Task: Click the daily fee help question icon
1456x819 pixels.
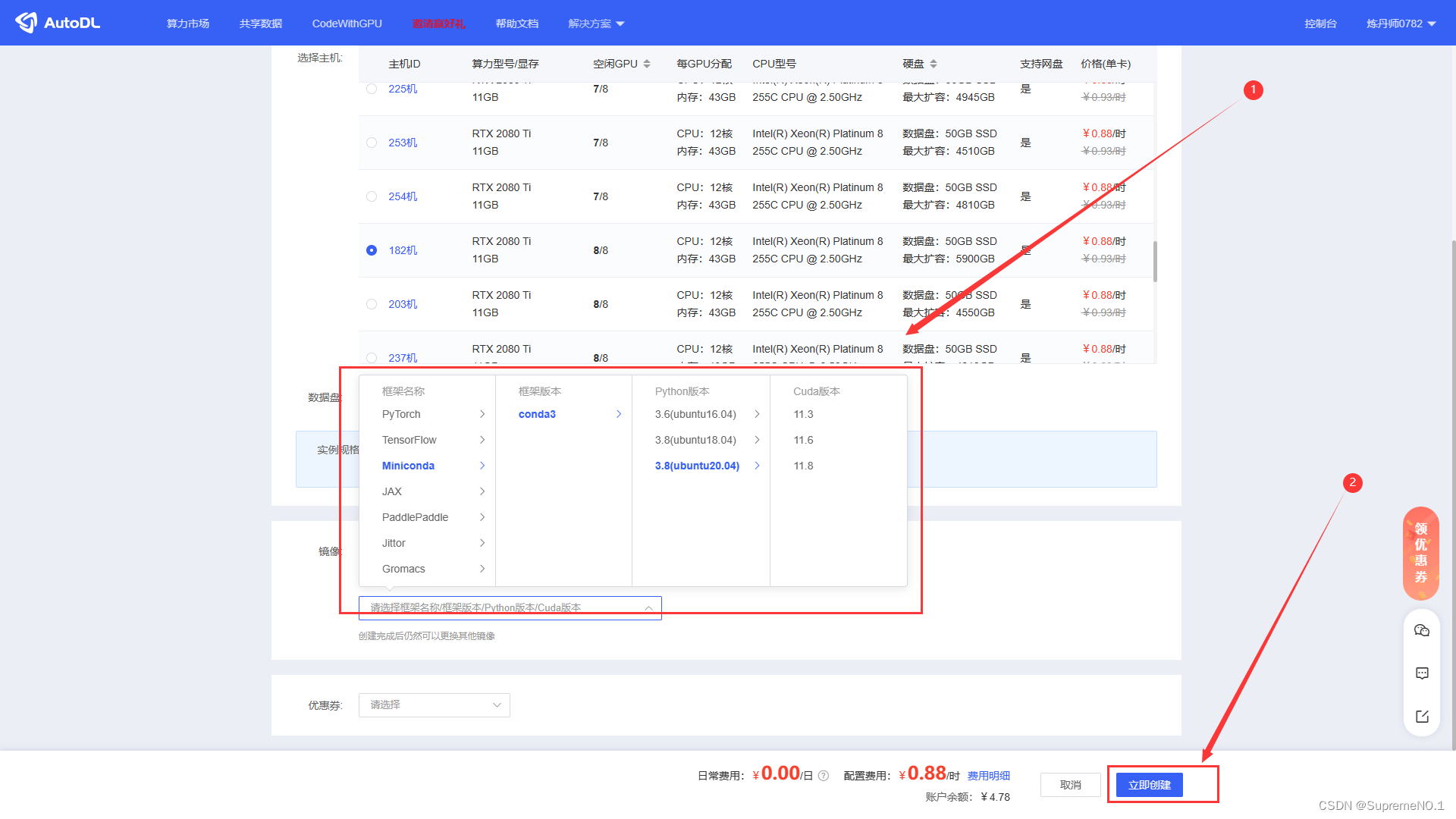Action: [824, 776]
